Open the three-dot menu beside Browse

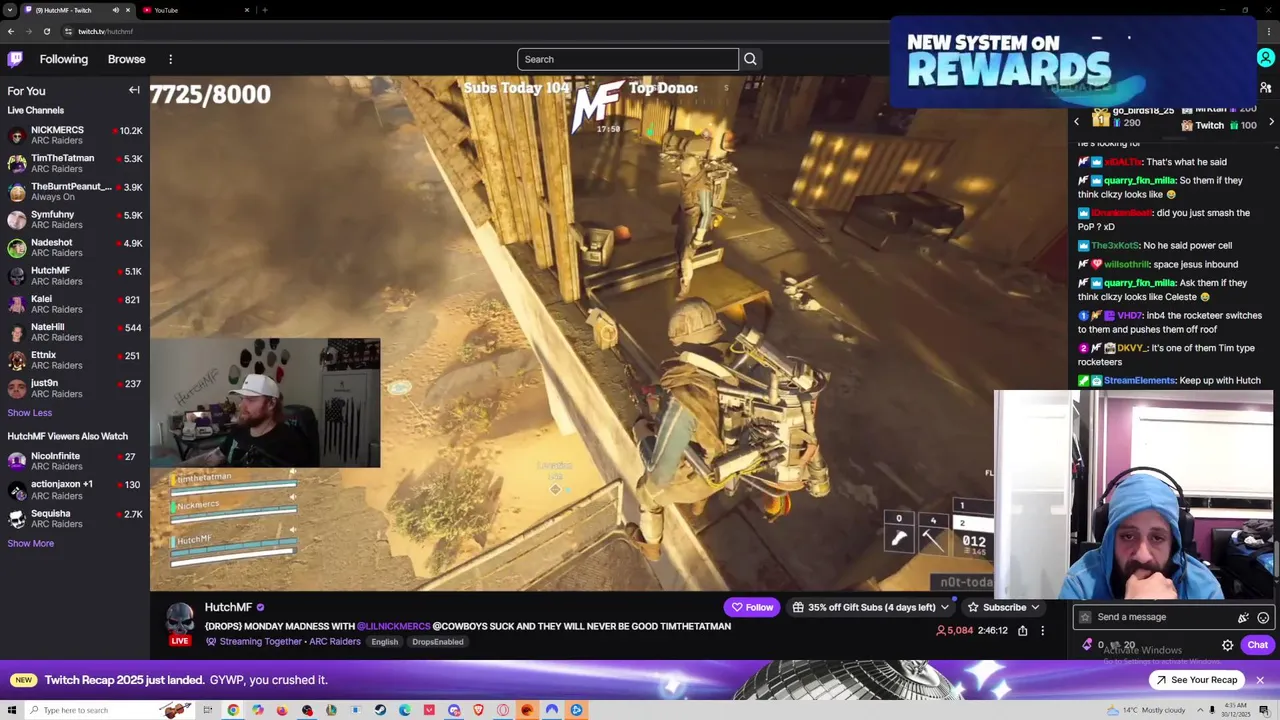tap(171, 59)
